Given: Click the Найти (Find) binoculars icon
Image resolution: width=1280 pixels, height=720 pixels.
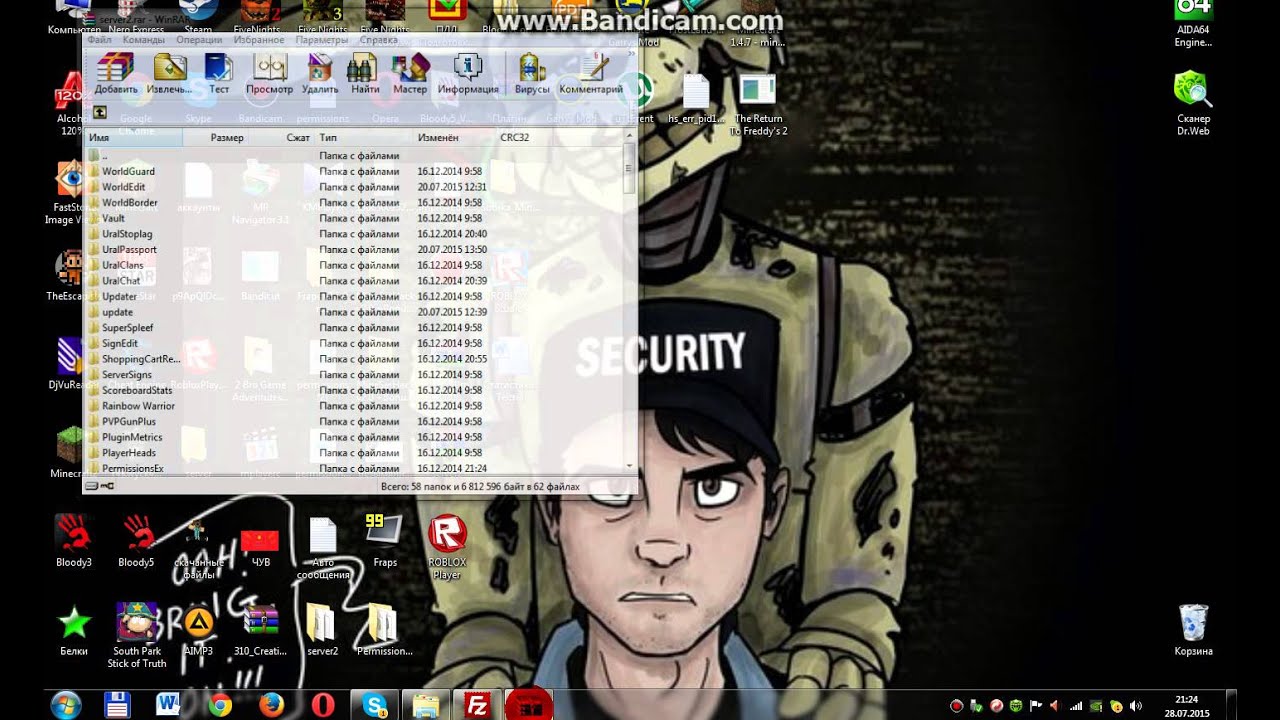Looking at the screenshot, I should coord(365,73).
